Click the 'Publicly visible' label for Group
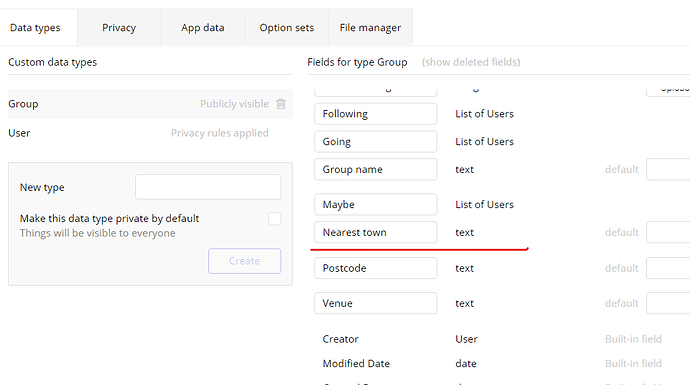 234,104
